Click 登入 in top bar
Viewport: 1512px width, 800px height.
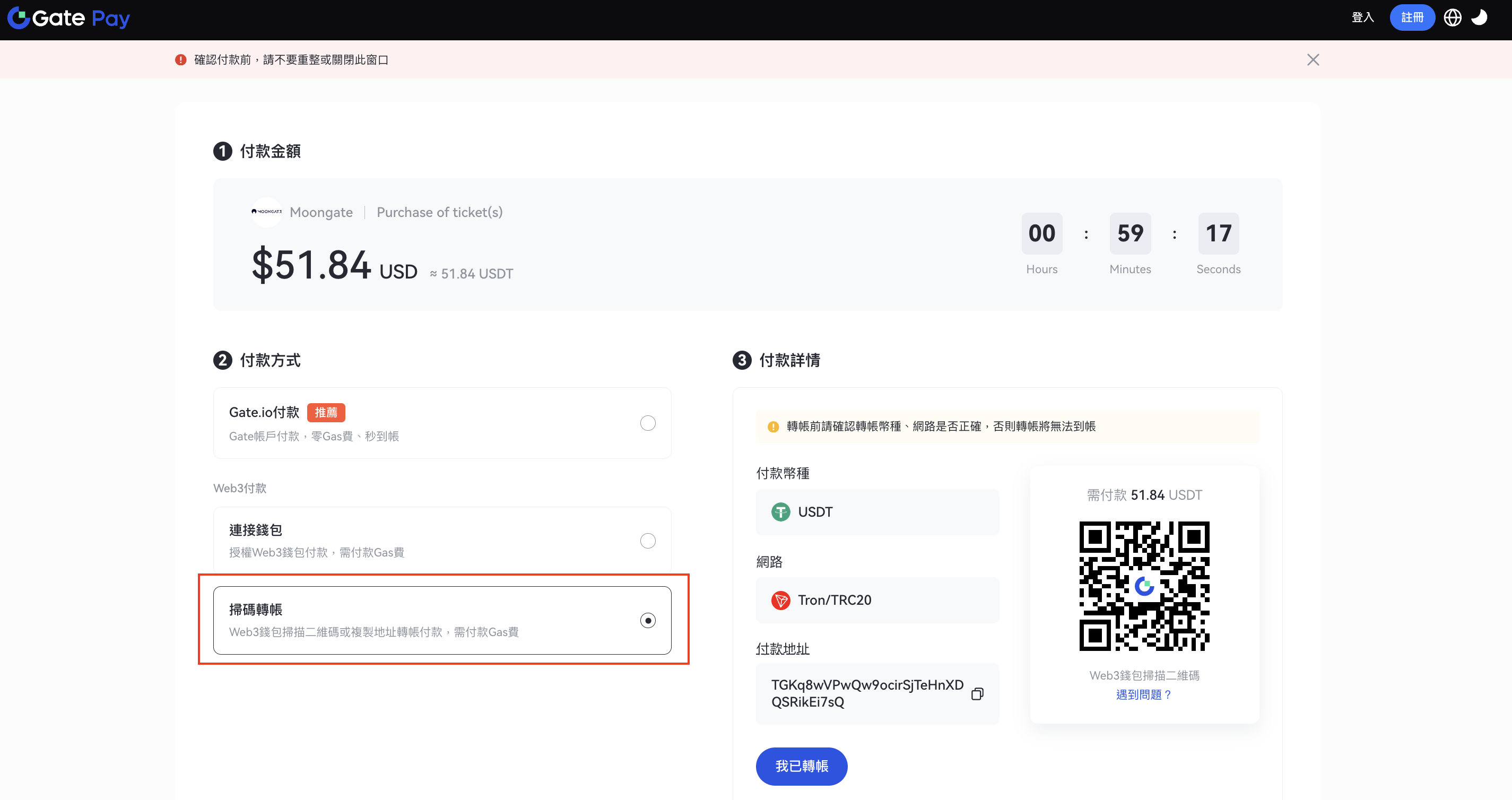(1362, 18)
